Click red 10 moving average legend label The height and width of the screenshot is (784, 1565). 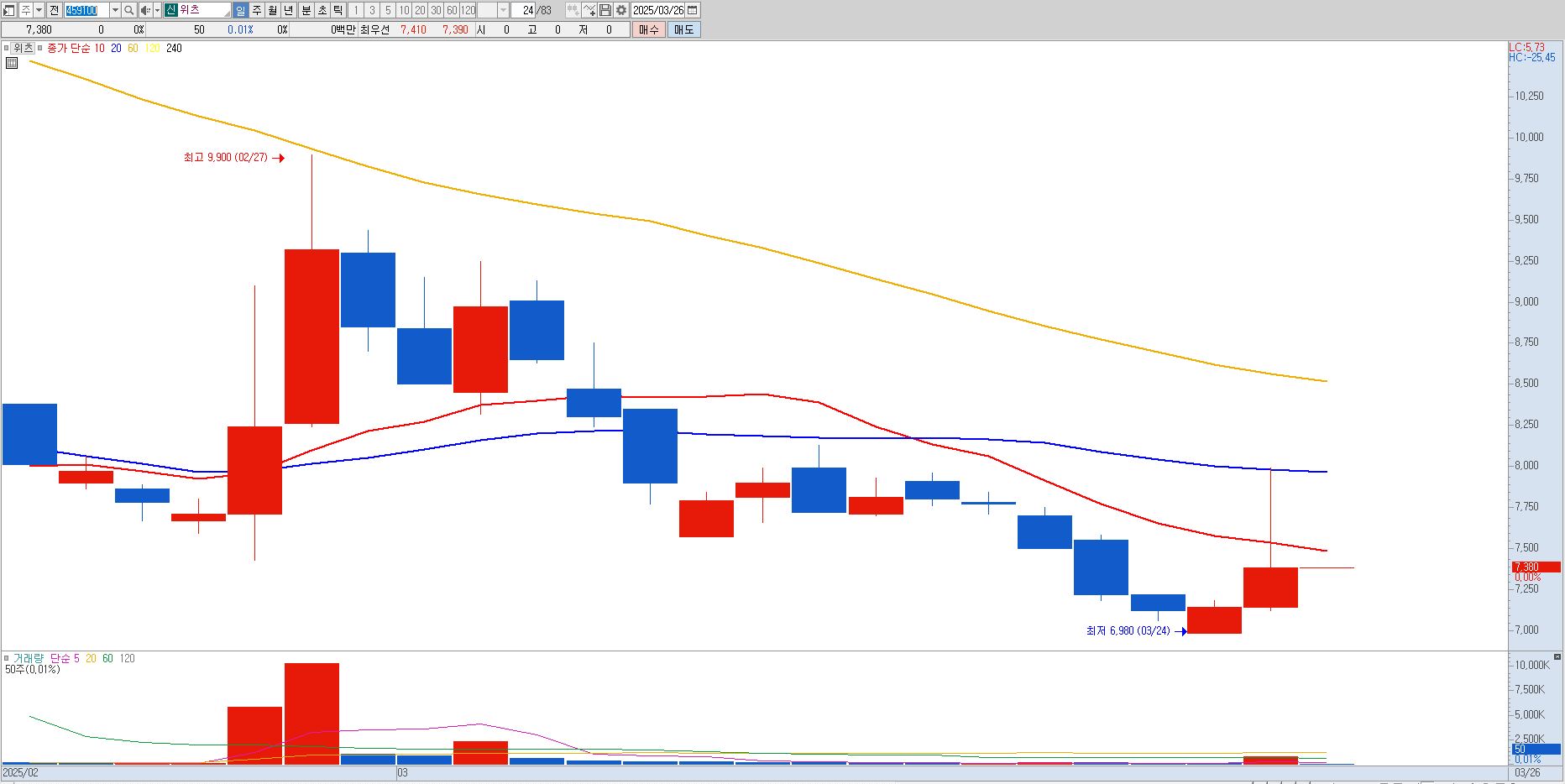(x=99, y=48)
